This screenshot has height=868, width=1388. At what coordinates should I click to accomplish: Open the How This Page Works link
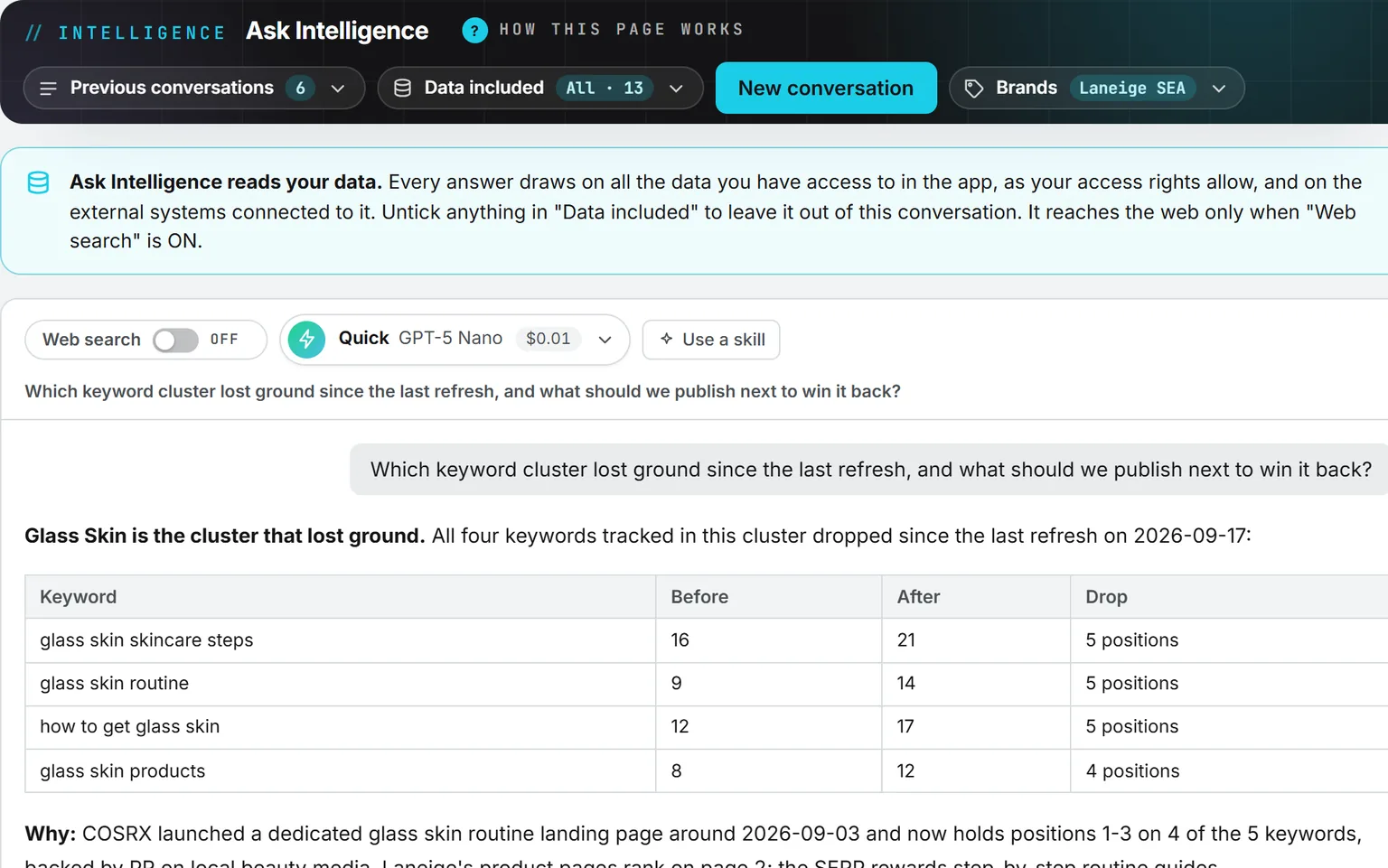coord(621,30)
